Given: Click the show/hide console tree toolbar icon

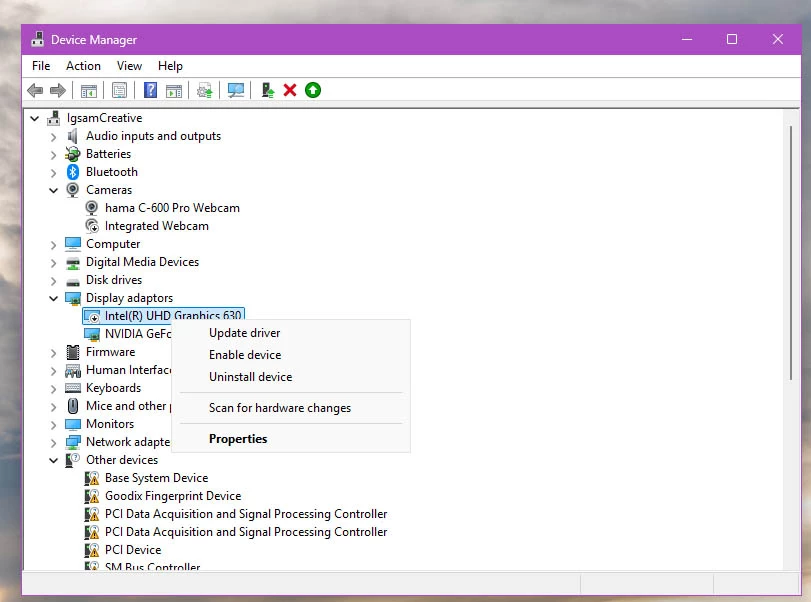Looking at the screenshot, I should (x=88, y=91).
